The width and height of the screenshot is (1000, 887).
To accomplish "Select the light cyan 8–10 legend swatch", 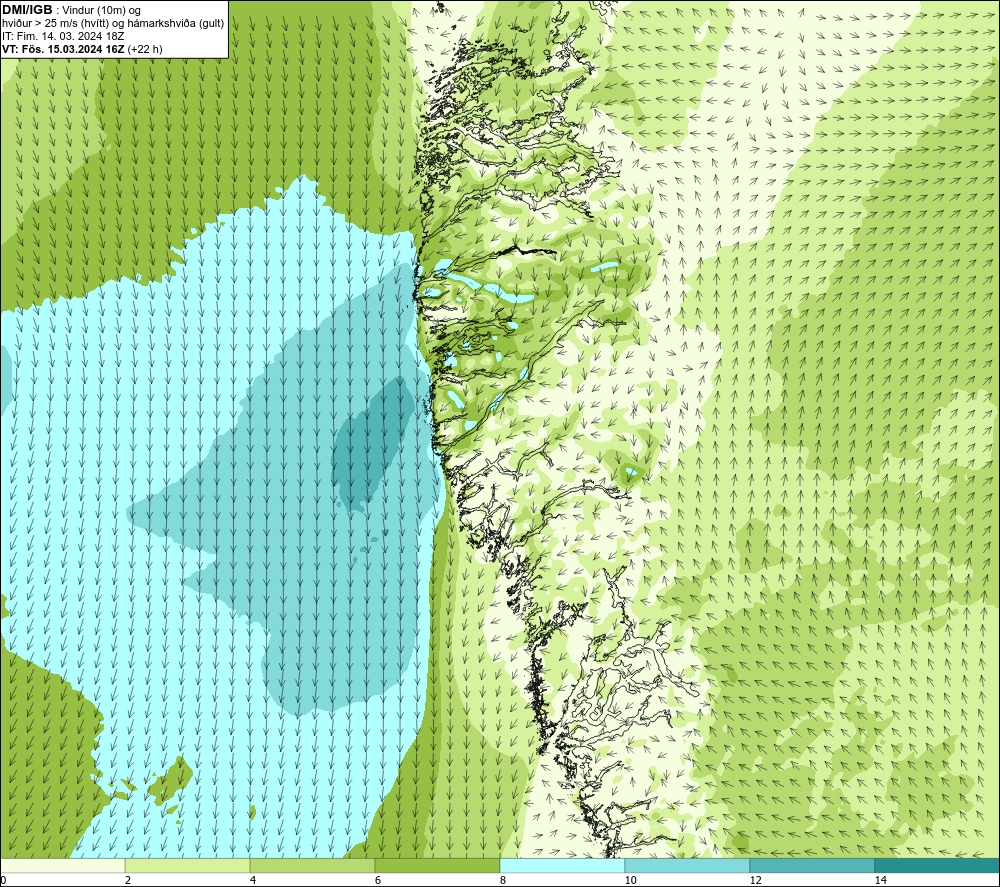I will click(562, 865).
